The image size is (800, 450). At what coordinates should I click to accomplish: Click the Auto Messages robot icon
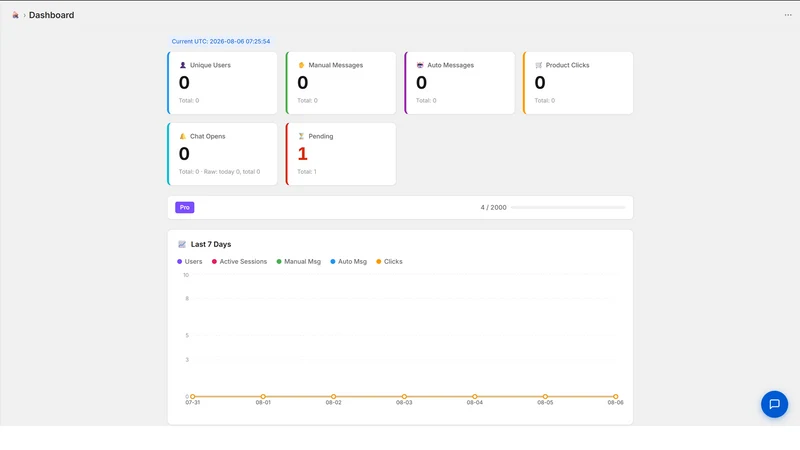tap(420, 65)
